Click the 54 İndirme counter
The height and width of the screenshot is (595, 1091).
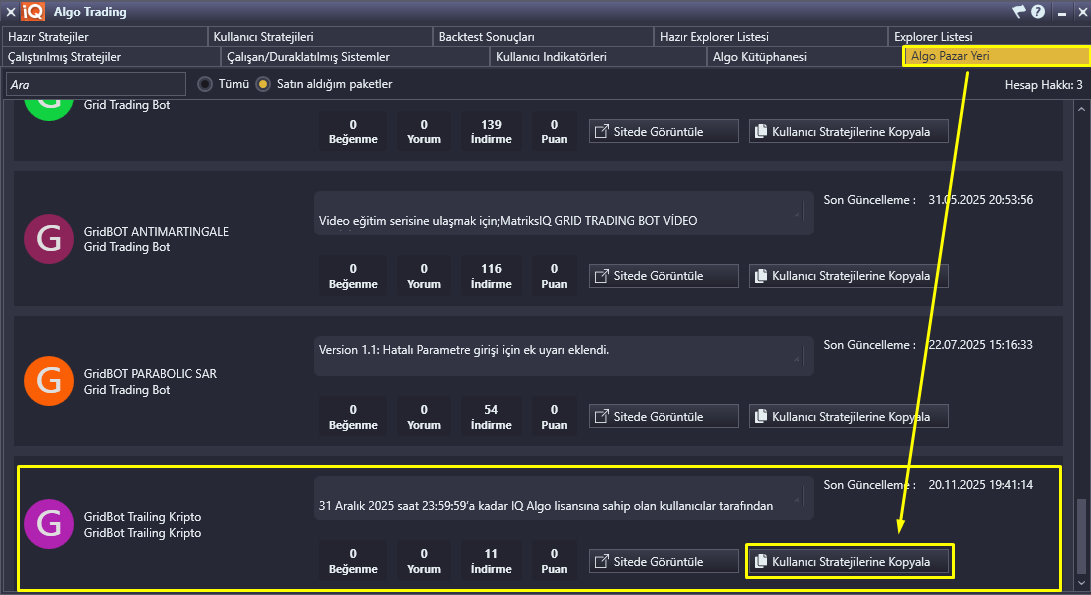pyautogui.click(x=491, y=417)
